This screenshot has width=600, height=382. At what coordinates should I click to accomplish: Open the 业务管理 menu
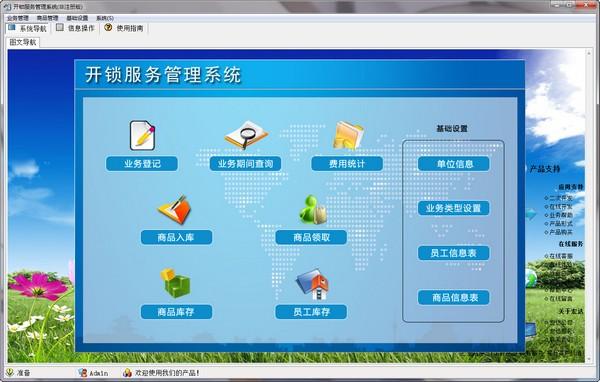coord(18,18)
